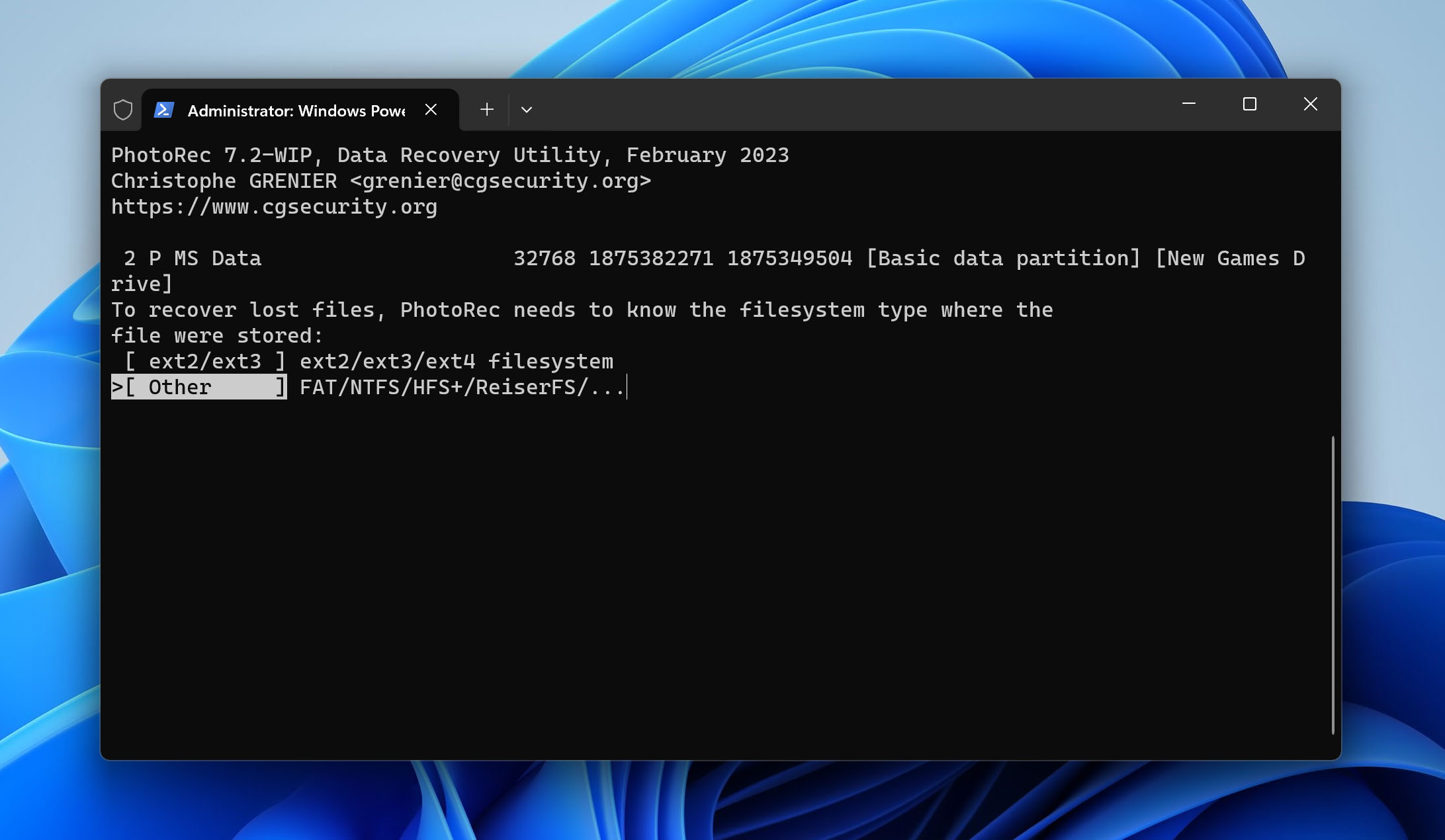
Task: Click the PhotoRec 7.2-WIP title line
Action: click(x=450, y=155)
